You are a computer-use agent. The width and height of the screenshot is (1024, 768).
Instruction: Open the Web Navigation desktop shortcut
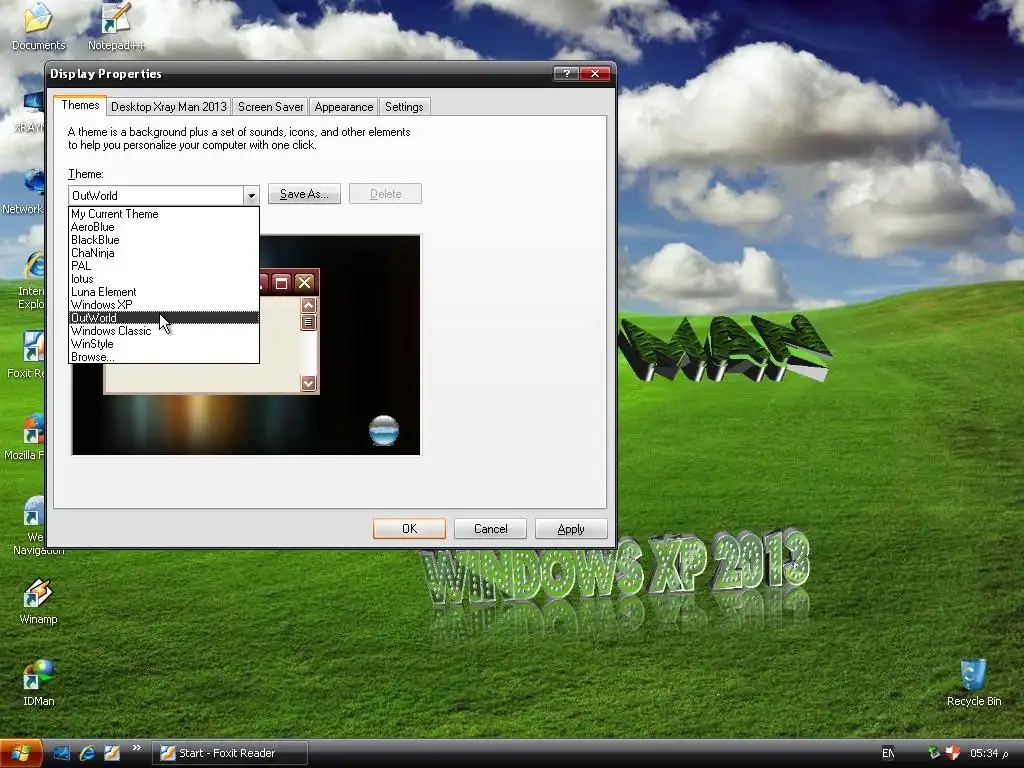point(34,526)
